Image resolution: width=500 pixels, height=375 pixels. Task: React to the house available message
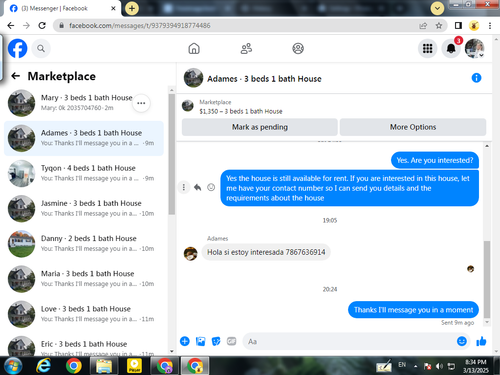[x=211, y=187]
